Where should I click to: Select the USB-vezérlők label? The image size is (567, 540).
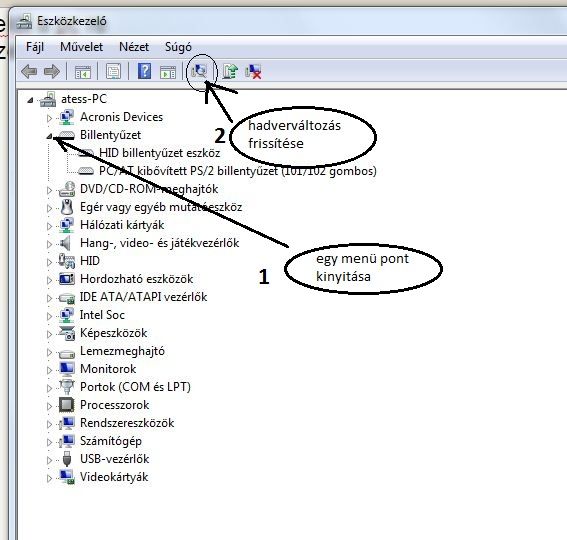(x=114, y=459)
